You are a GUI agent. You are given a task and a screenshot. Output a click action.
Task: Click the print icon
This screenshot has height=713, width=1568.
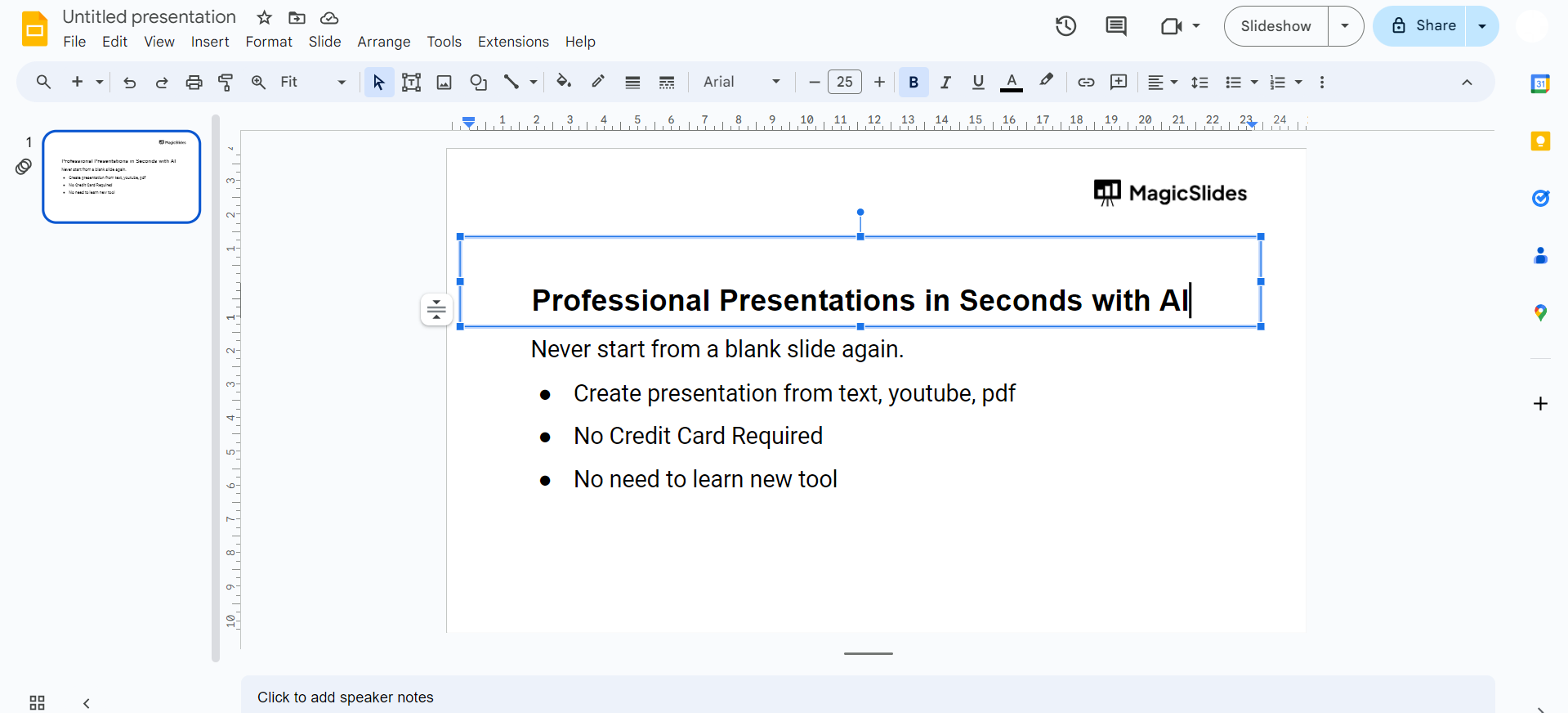coord(194,82)
